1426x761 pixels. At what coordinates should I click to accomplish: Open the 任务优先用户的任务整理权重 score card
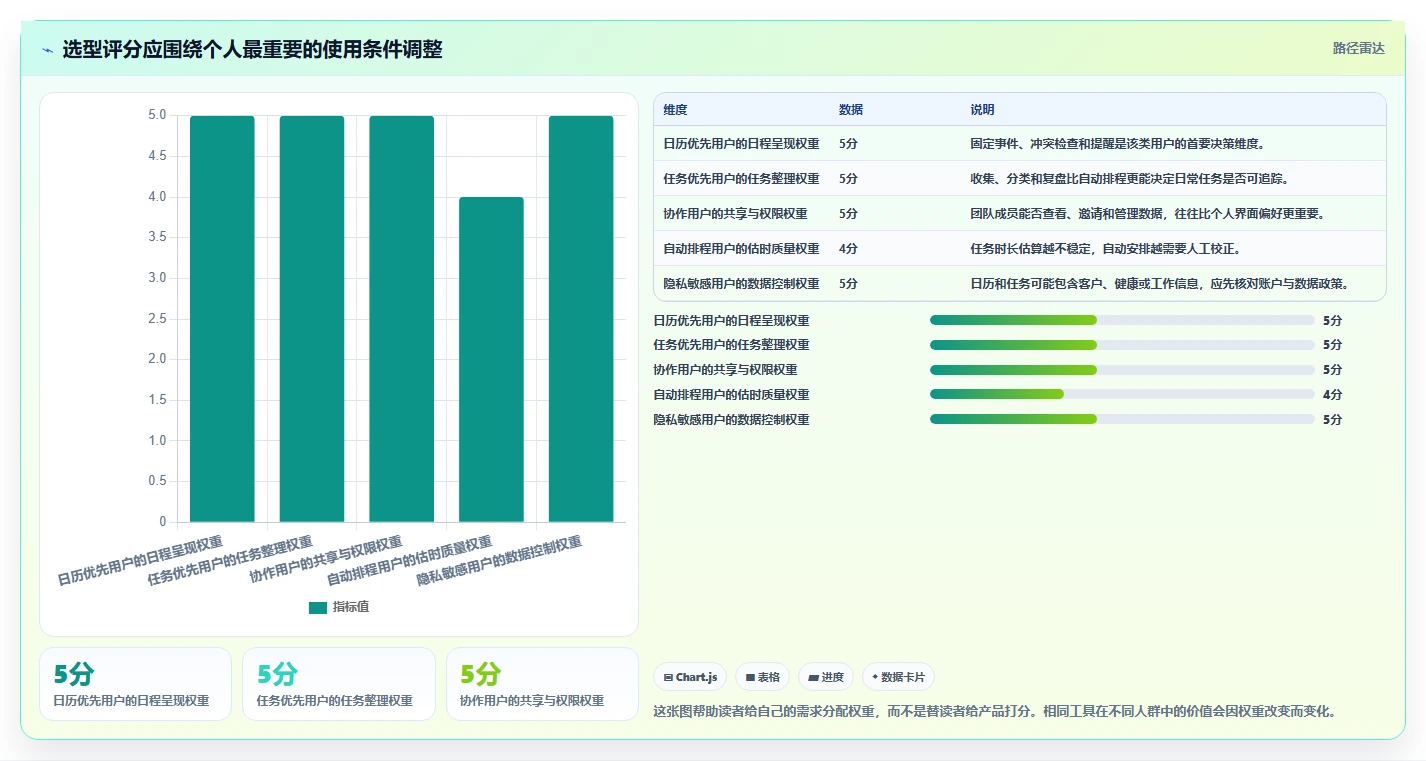(339, 684)
